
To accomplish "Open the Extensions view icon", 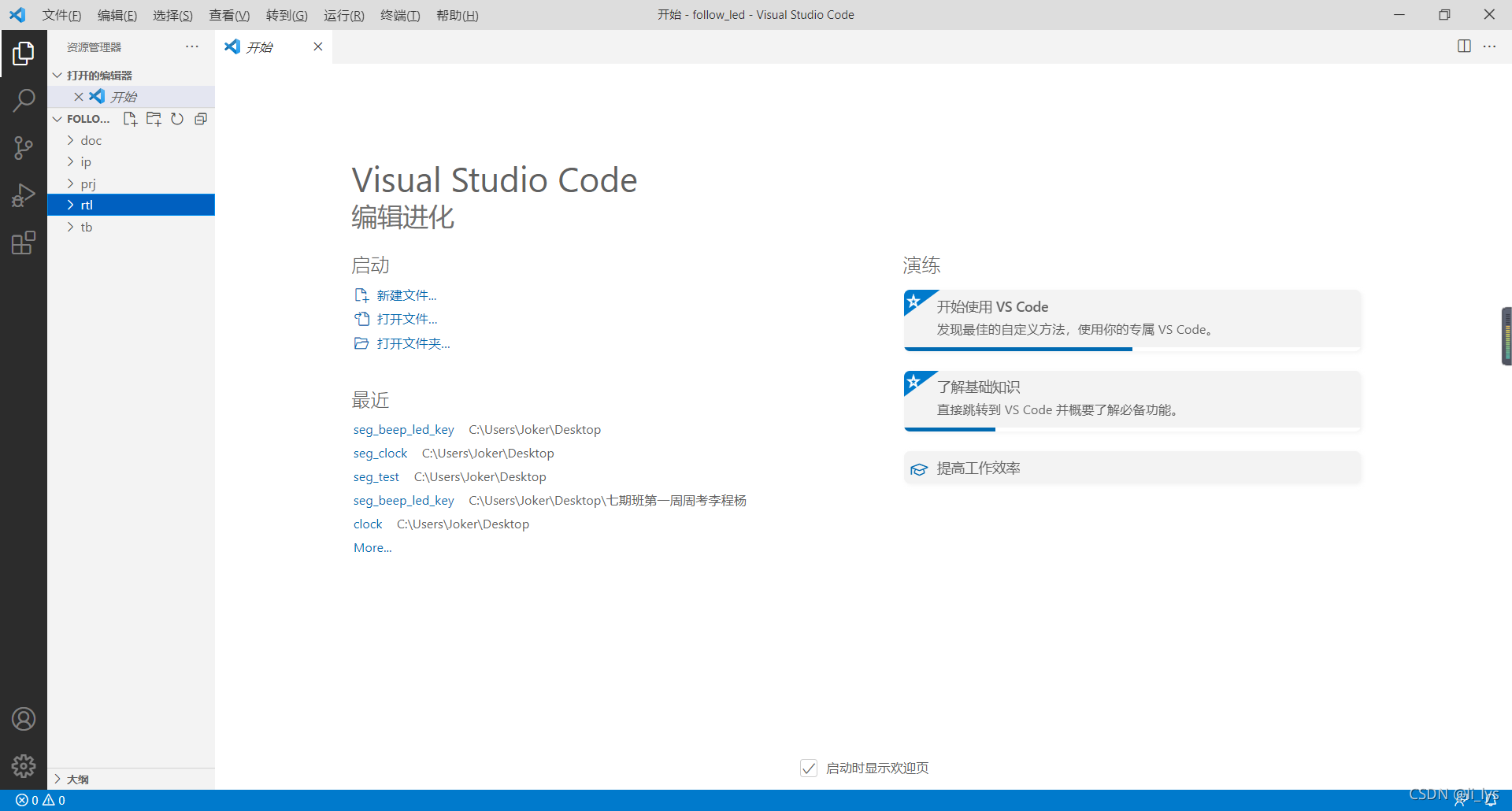I will (24, 243).
